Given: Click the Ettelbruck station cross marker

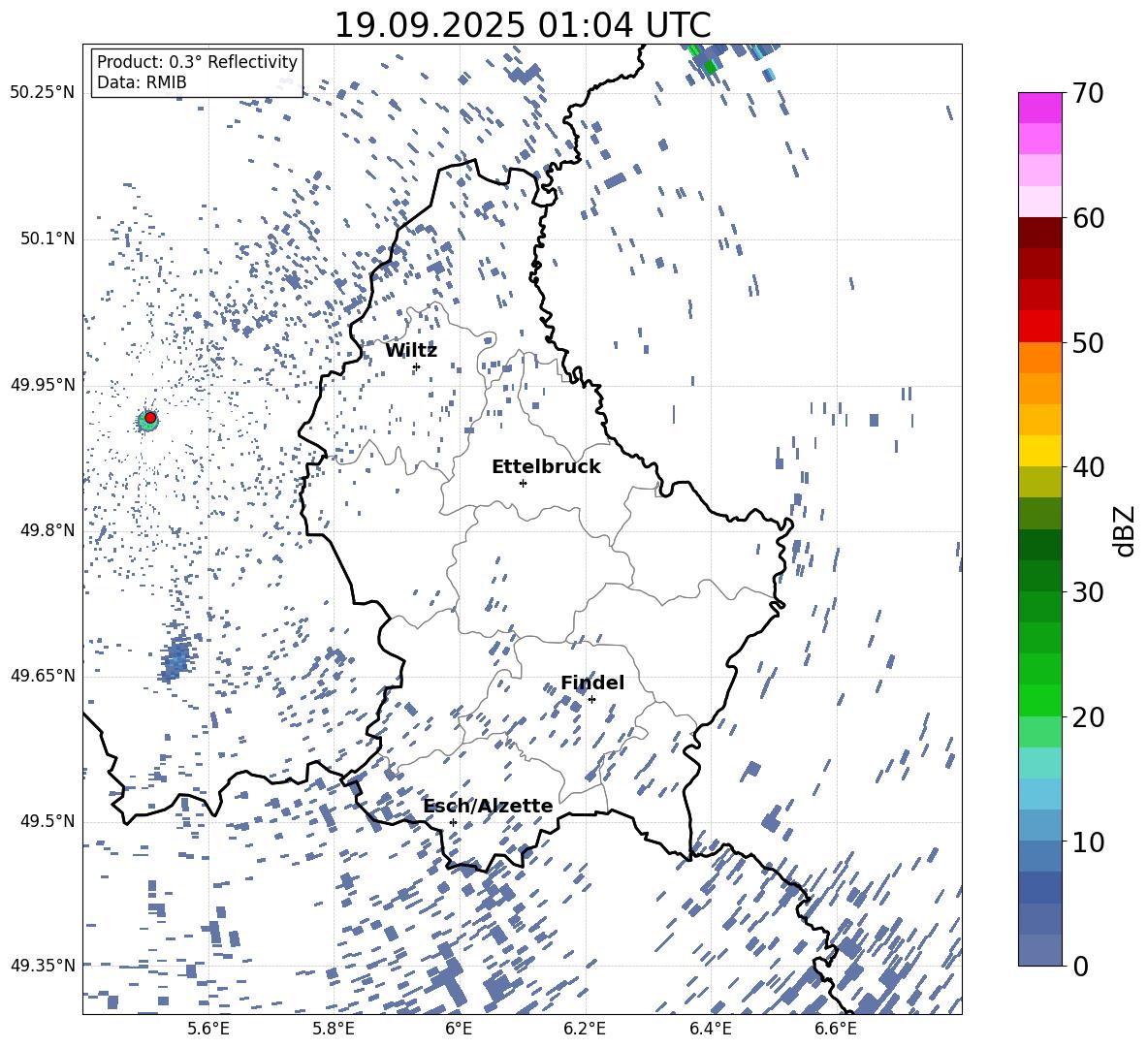Looking at the screenshot, I should pyautogui.click(x=523, y=483).
